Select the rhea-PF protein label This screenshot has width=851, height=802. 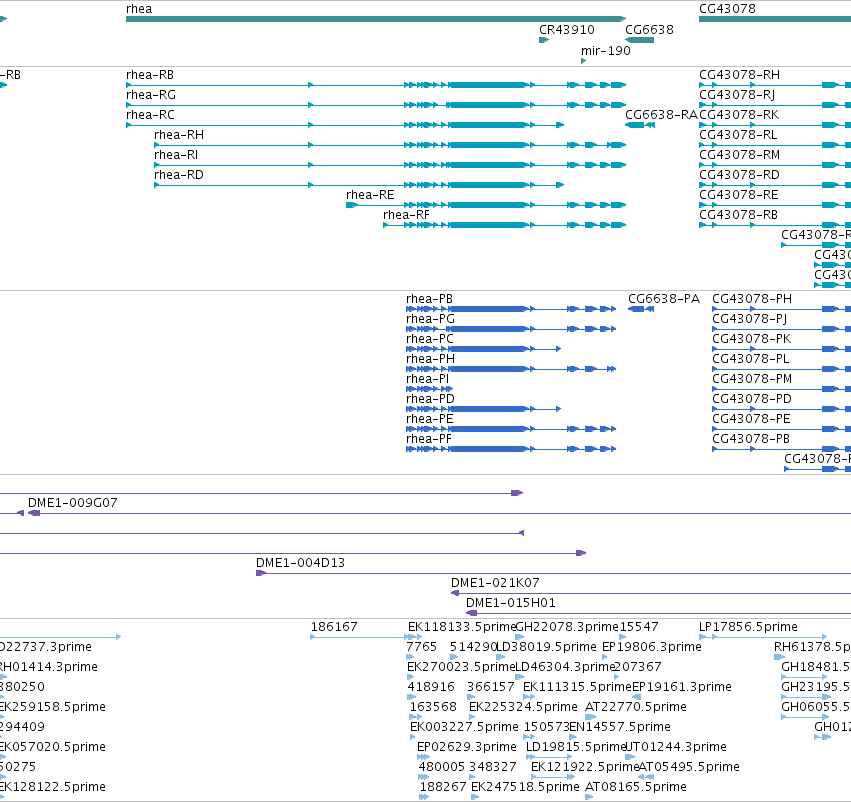(429, 440)
